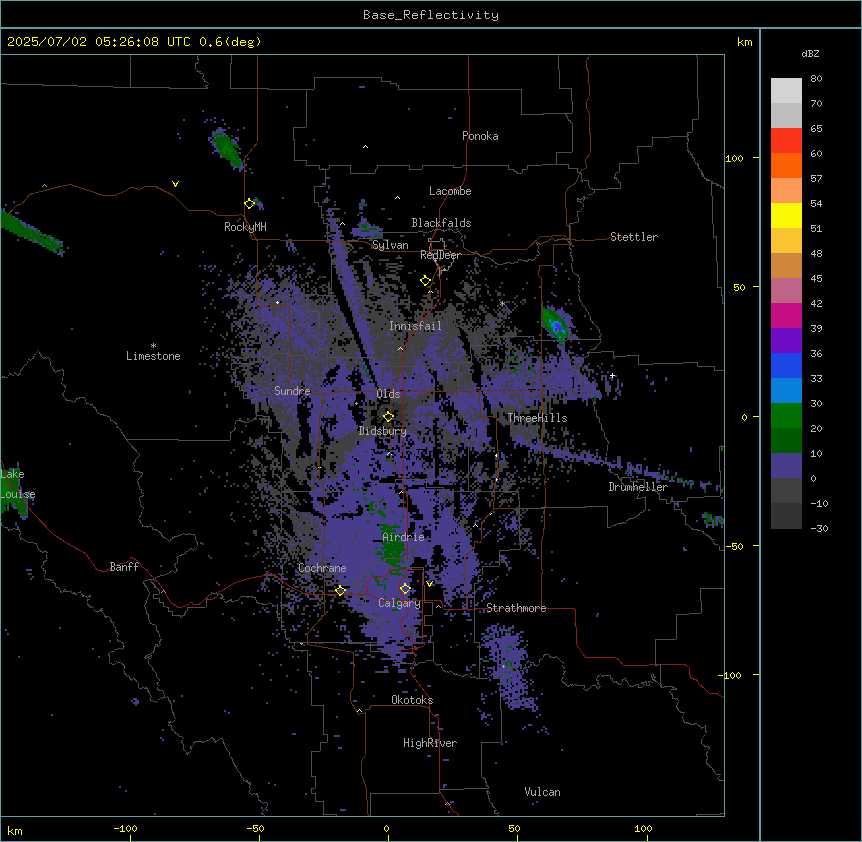This screenshot has height=842, width=862.
Task: Click the RedDeer city label
Action: tap(440, 255)
